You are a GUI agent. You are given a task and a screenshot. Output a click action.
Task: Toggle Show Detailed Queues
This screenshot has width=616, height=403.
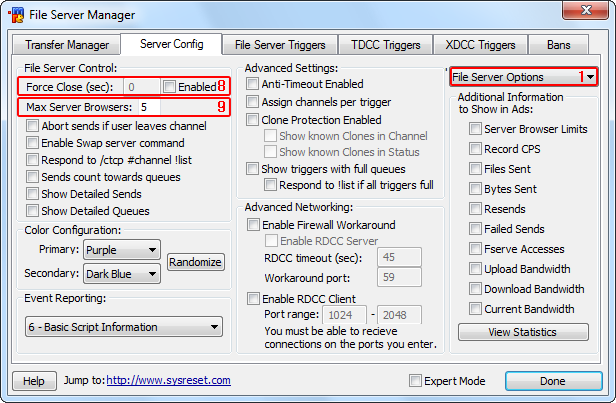(32, 211)
